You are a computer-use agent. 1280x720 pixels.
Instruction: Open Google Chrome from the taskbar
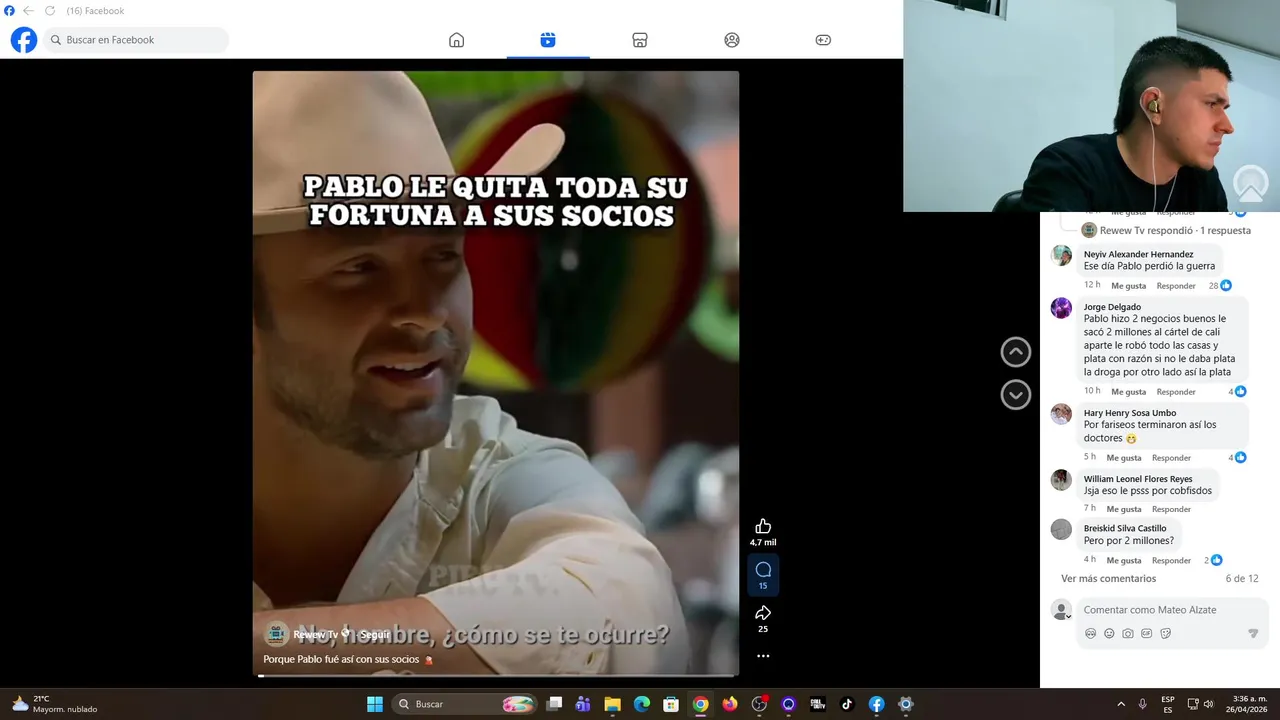701,704
